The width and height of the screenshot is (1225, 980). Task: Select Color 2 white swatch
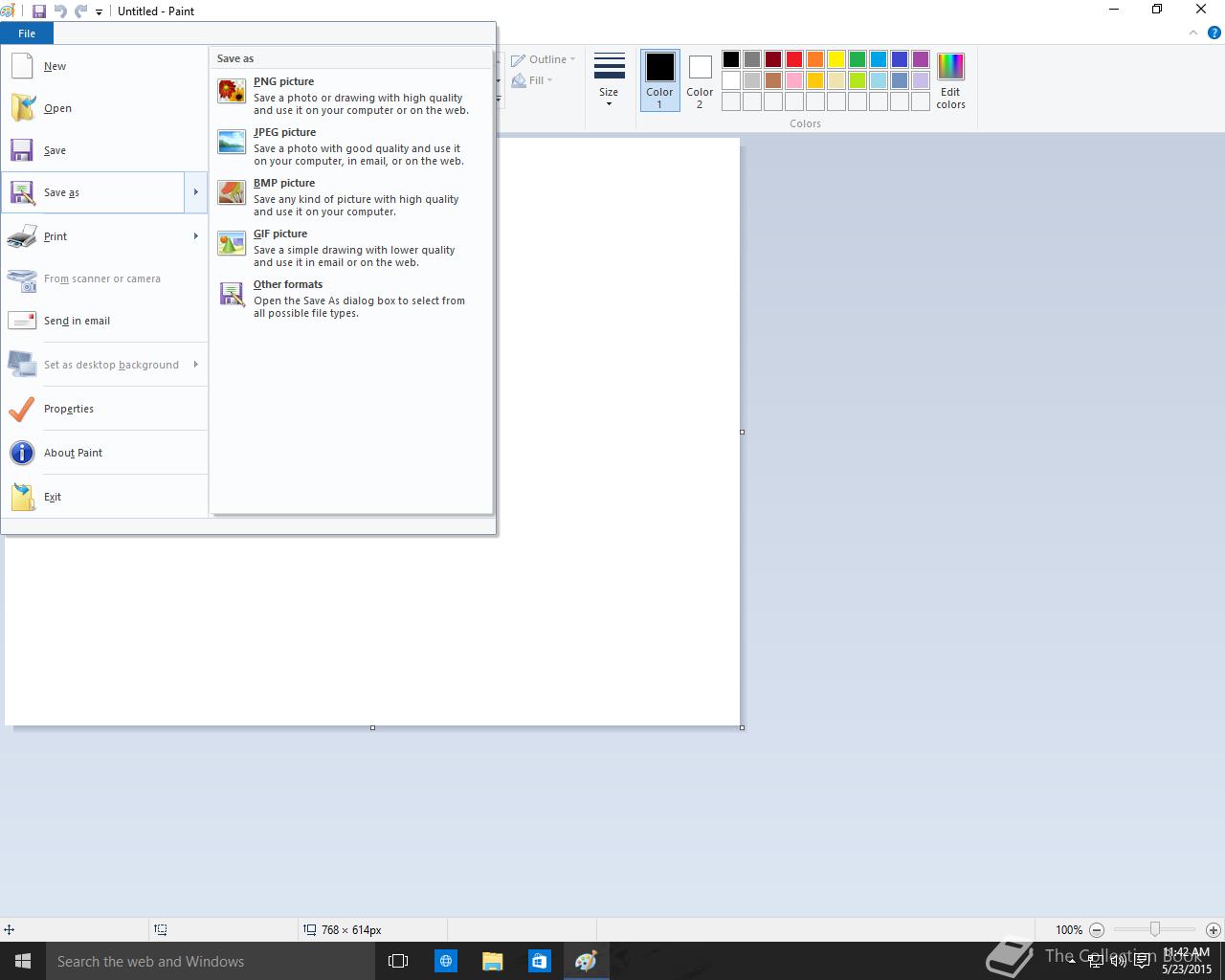pyautogui.click(x=700, y=79)
